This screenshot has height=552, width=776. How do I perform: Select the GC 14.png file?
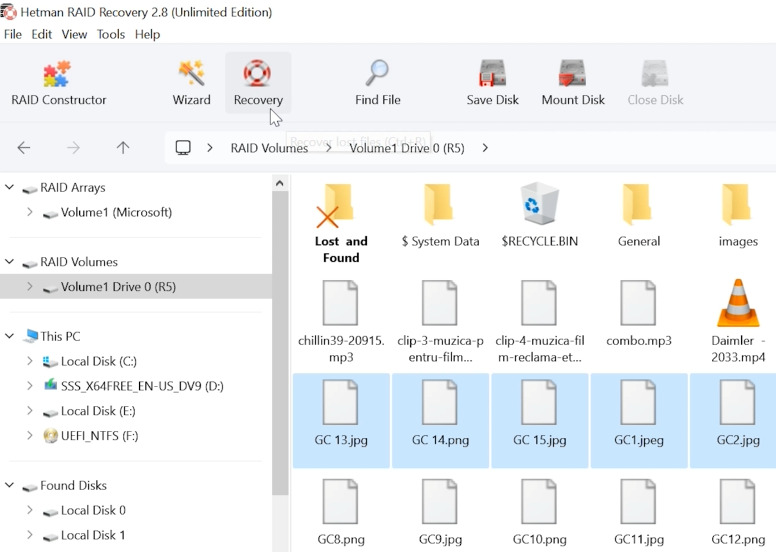tap(440, 420)
